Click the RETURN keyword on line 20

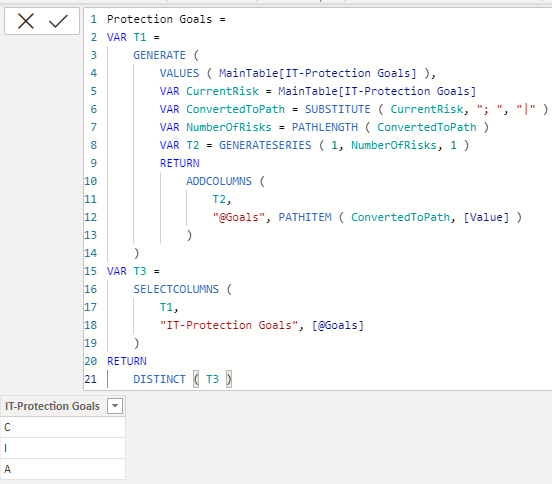127,361
